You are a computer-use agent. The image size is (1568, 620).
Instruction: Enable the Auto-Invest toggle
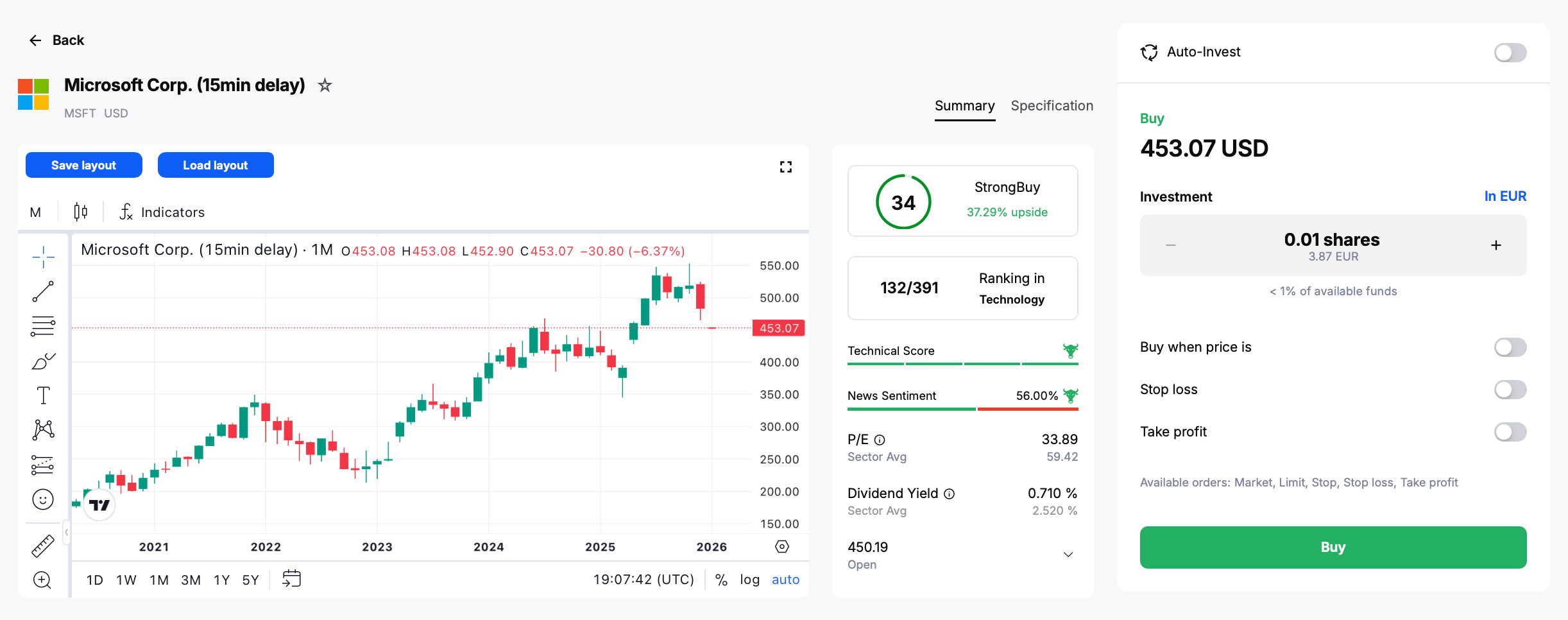click(1510, 53)
